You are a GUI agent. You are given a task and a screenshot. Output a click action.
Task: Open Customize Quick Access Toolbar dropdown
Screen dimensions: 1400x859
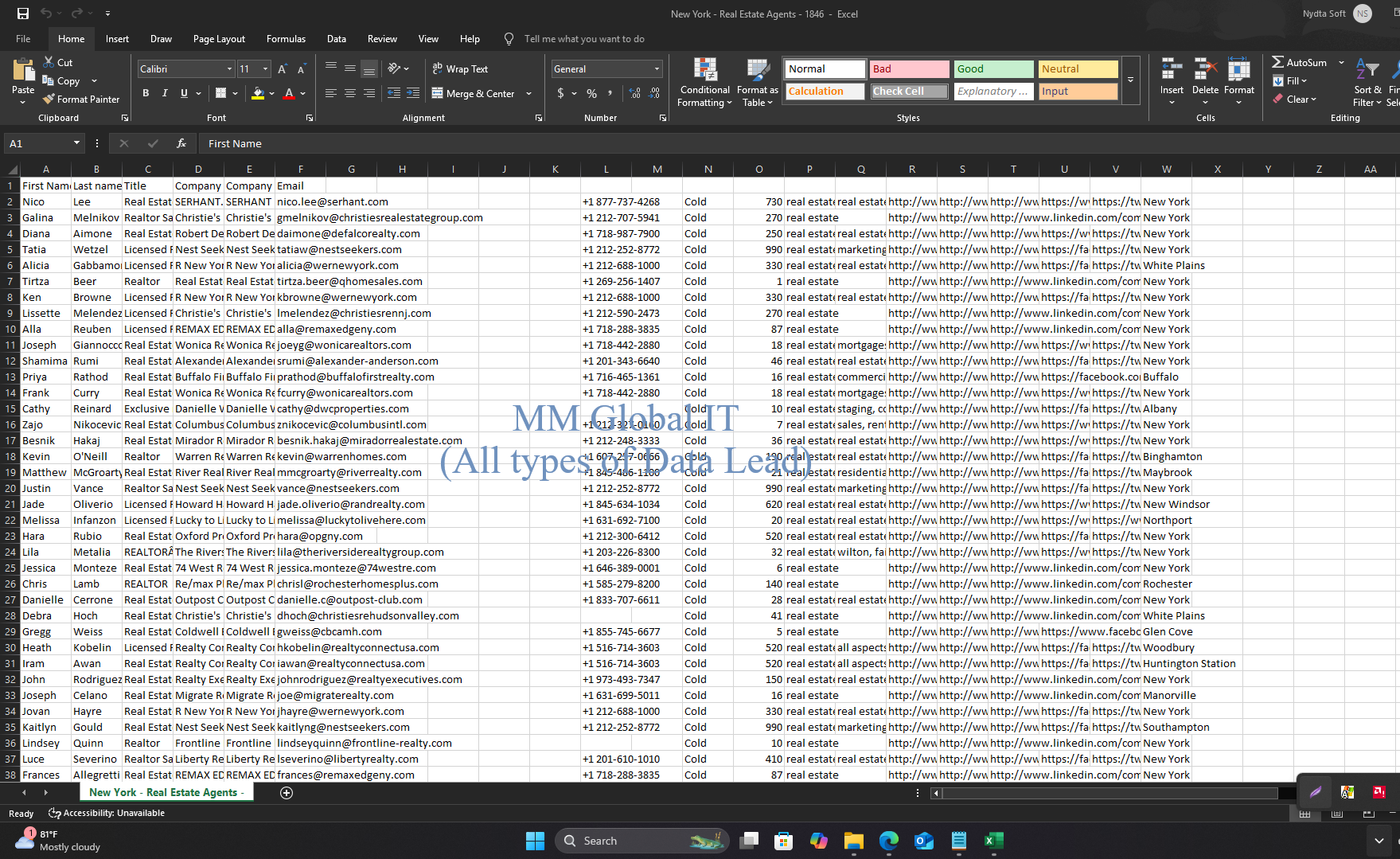click(x=107, y=14)
